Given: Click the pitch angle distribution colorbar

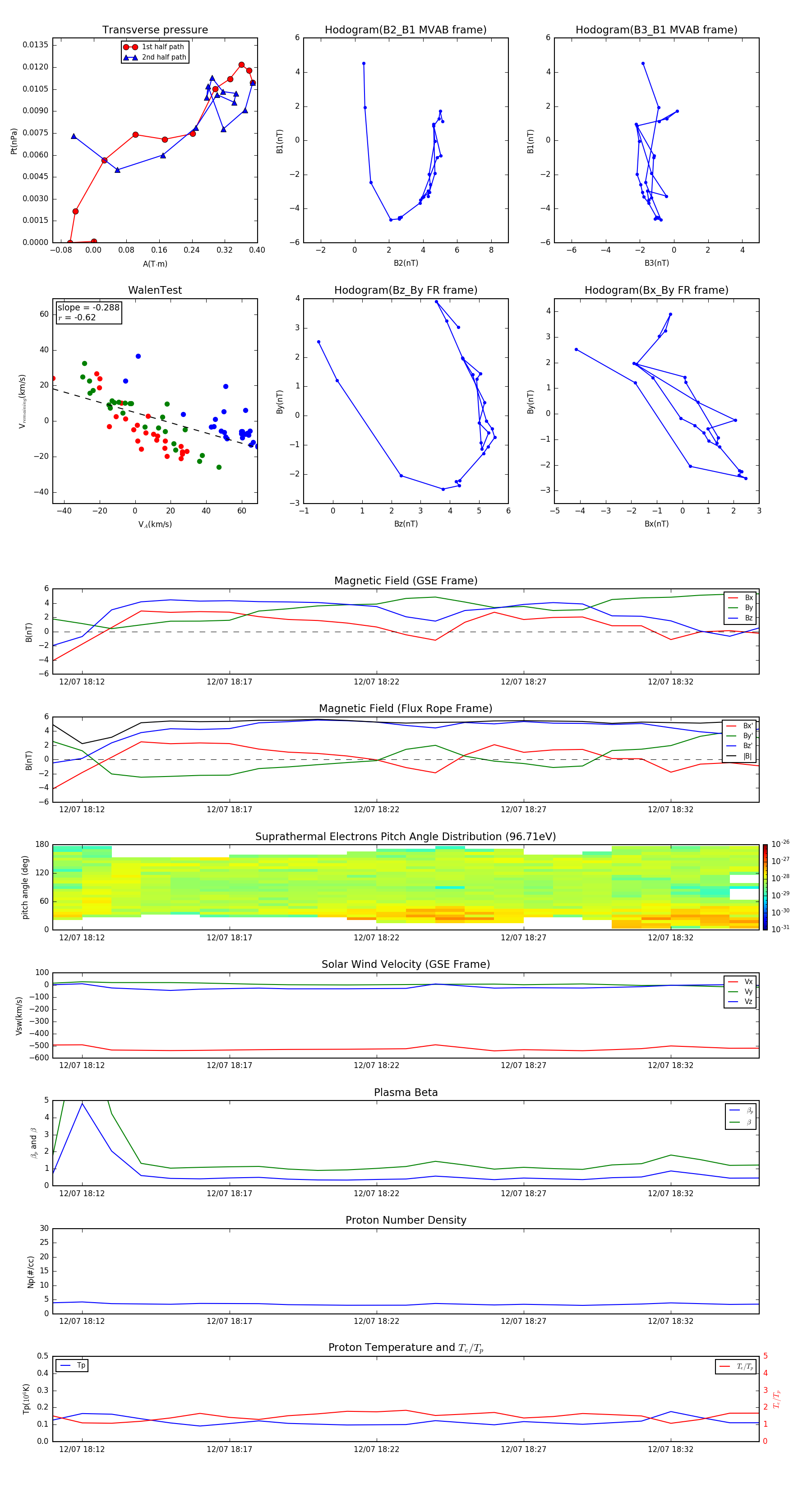Looking at the screenshot, I should point(765,887).
